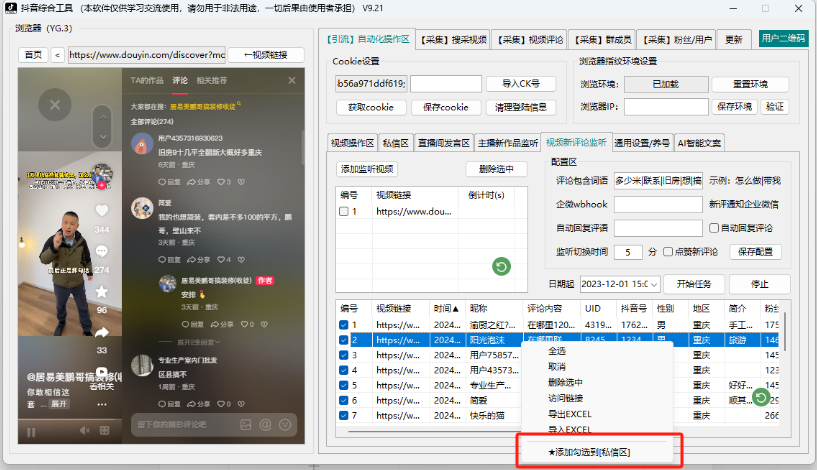Switch to the 私信区 tab
817x470 pixels.
[x=395, y=143]
